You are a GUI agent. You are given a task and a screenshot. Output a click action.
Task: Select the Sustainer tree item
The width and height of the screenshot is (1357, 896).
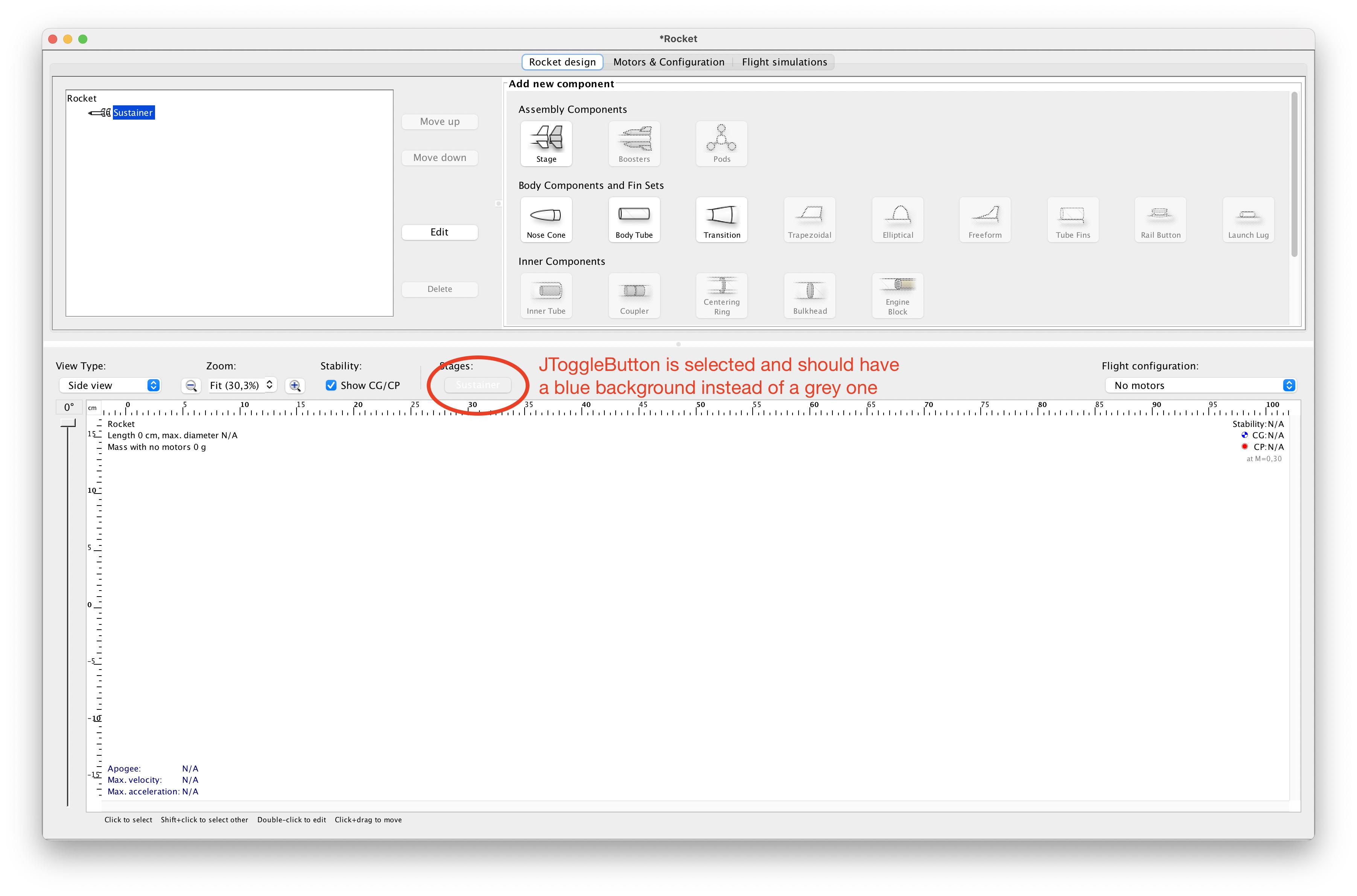(x=133, y=112)
